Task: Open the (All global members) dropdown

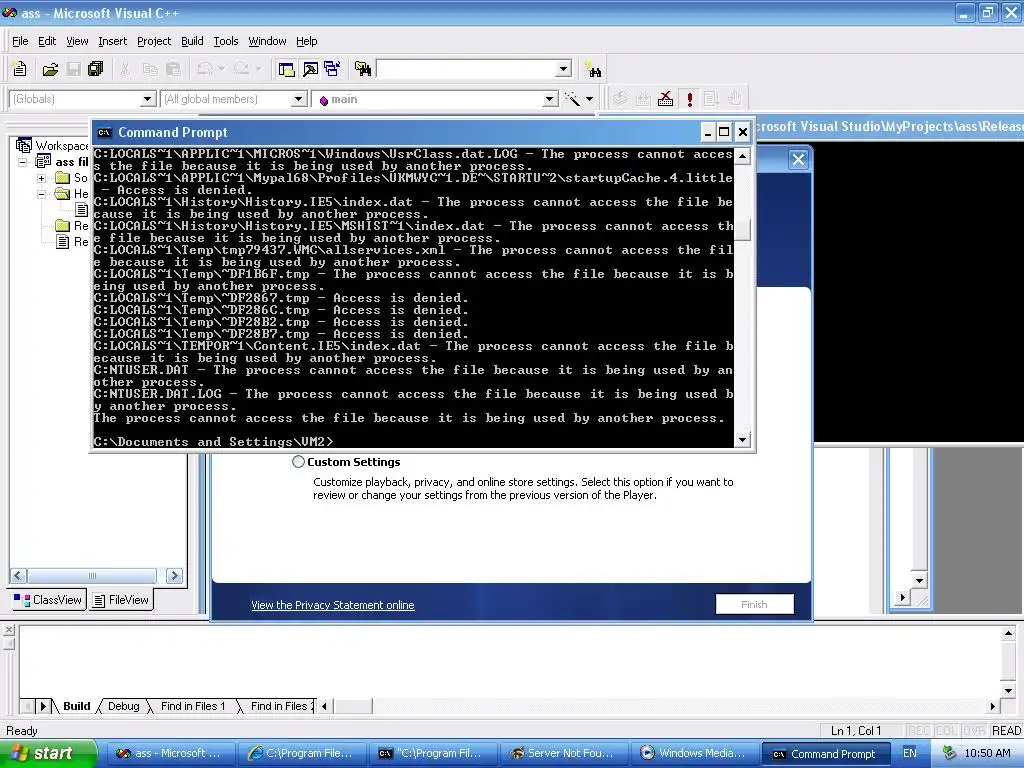Action: click(x=298, y=99)
